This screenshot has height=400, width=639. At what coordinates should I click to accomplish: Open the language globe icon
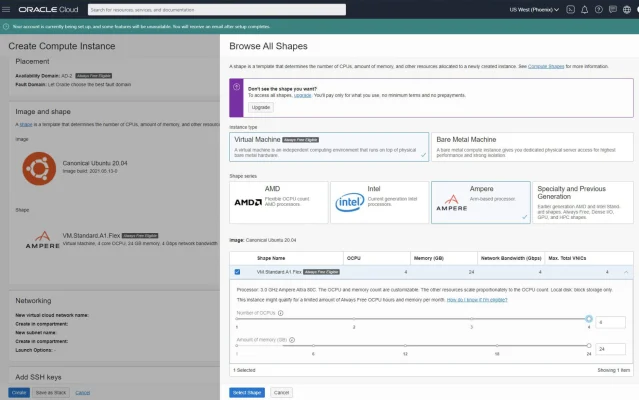pyautogui.click(x=627, y=9)
